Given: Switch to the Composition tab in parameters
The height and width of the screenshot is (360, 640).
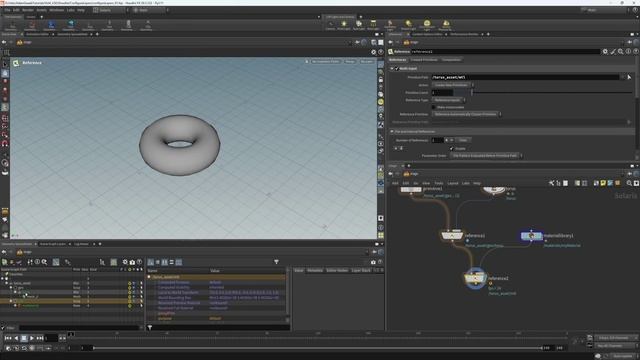Looking at the screenshot, I should [x=451, y=60].
